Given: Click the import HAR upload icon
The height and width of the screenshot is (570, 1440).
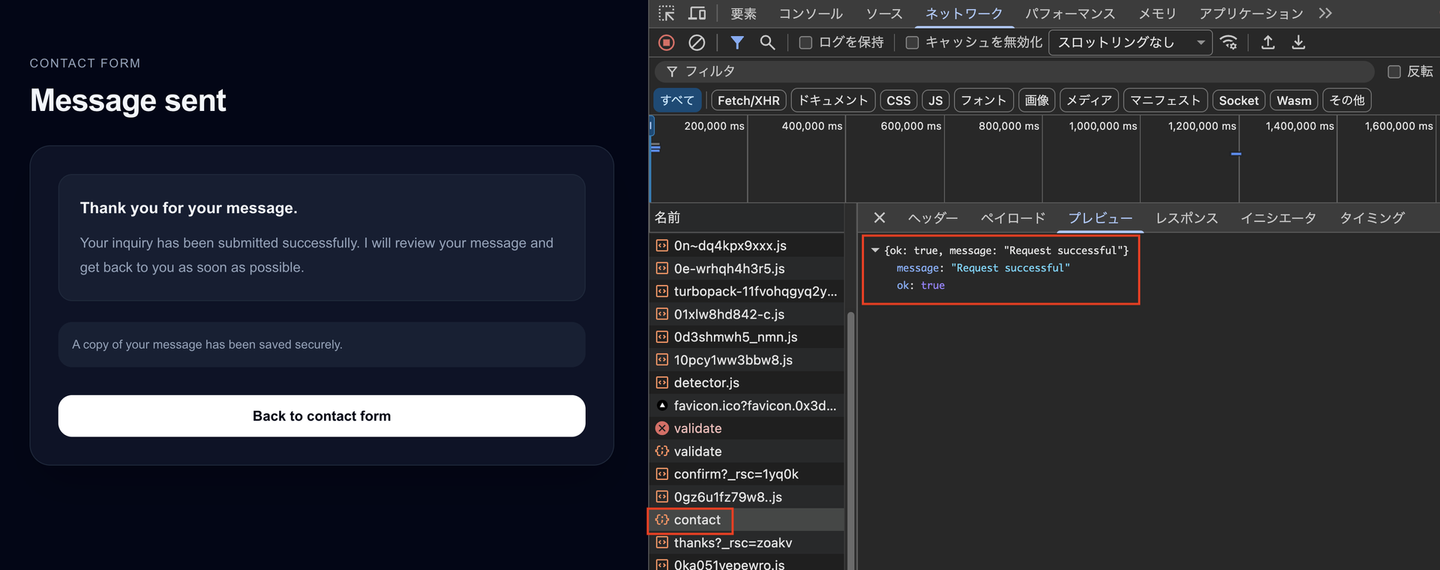Looking at the screenshot, I should pos(1268,42).
